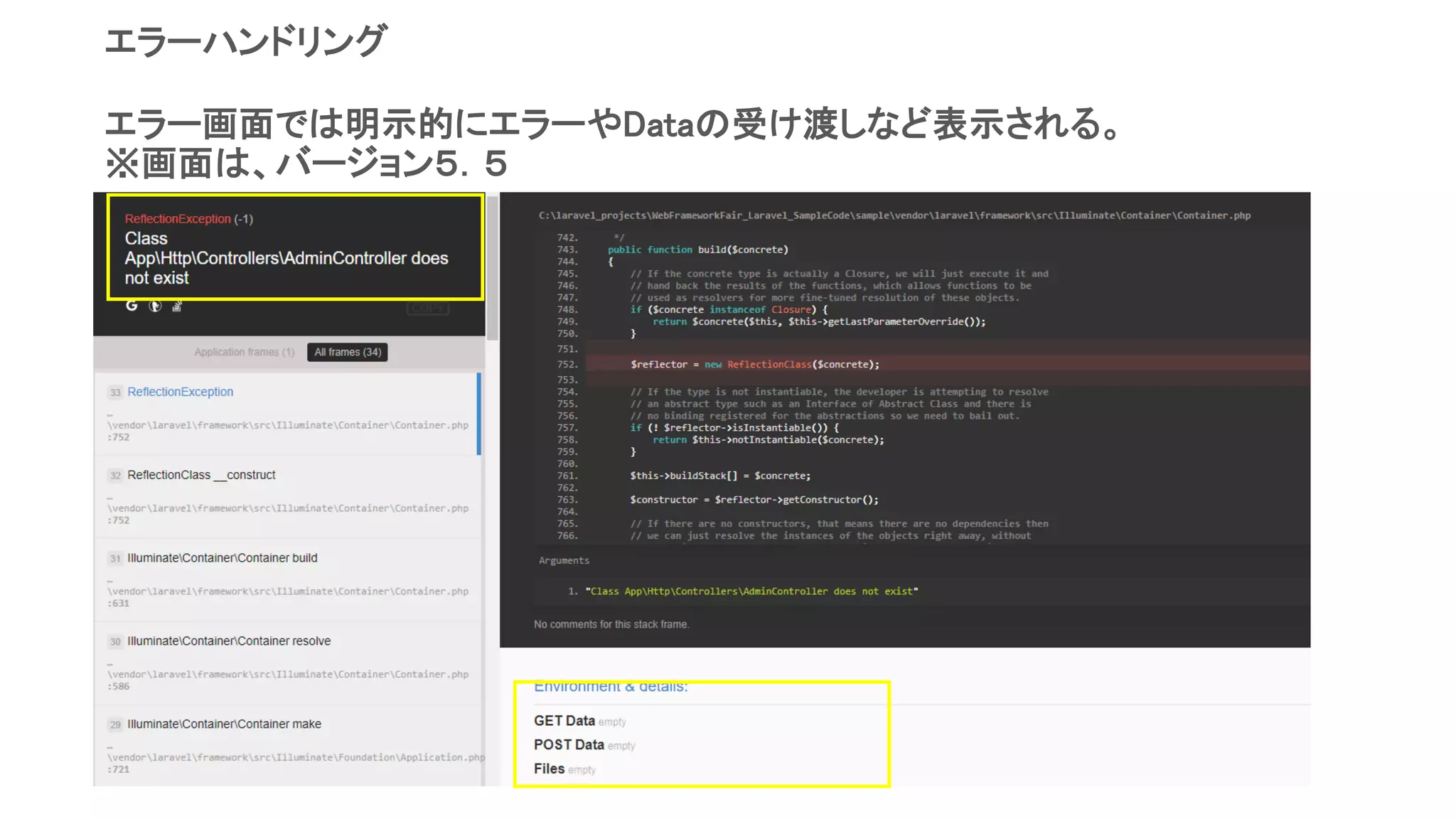Click the ":721" line number under frame 29
This screenshot has width=1456, height=819.
coord(119,769)
